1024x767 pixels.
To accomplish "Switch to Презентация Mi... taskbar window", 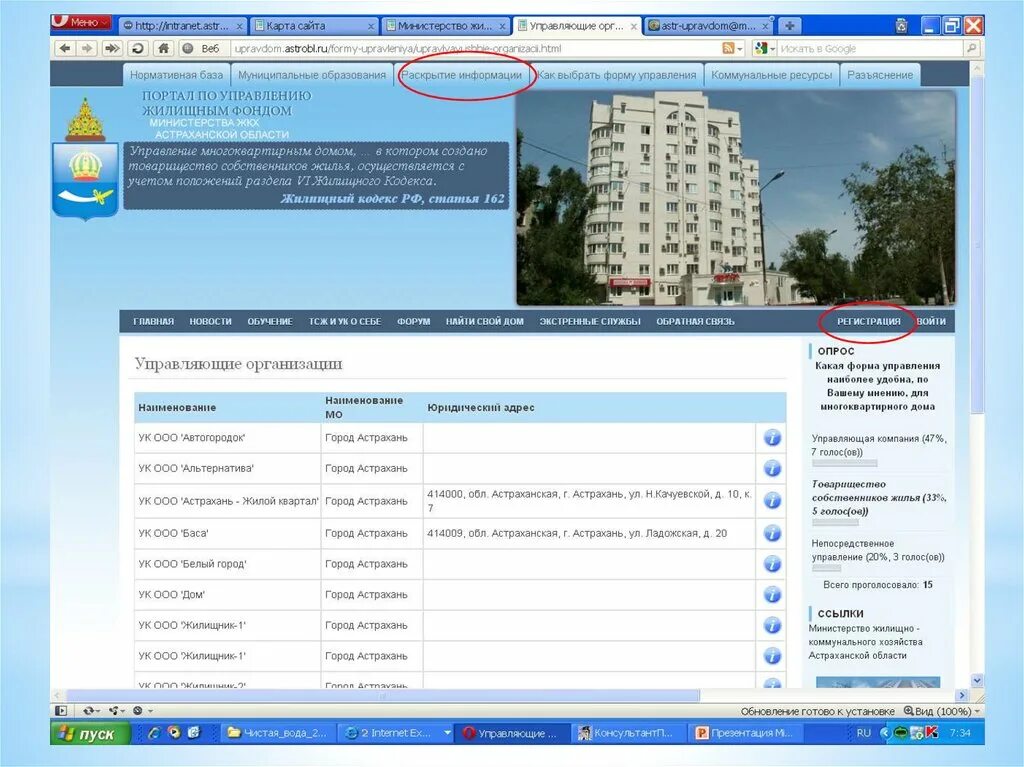I will click(746, 733).
